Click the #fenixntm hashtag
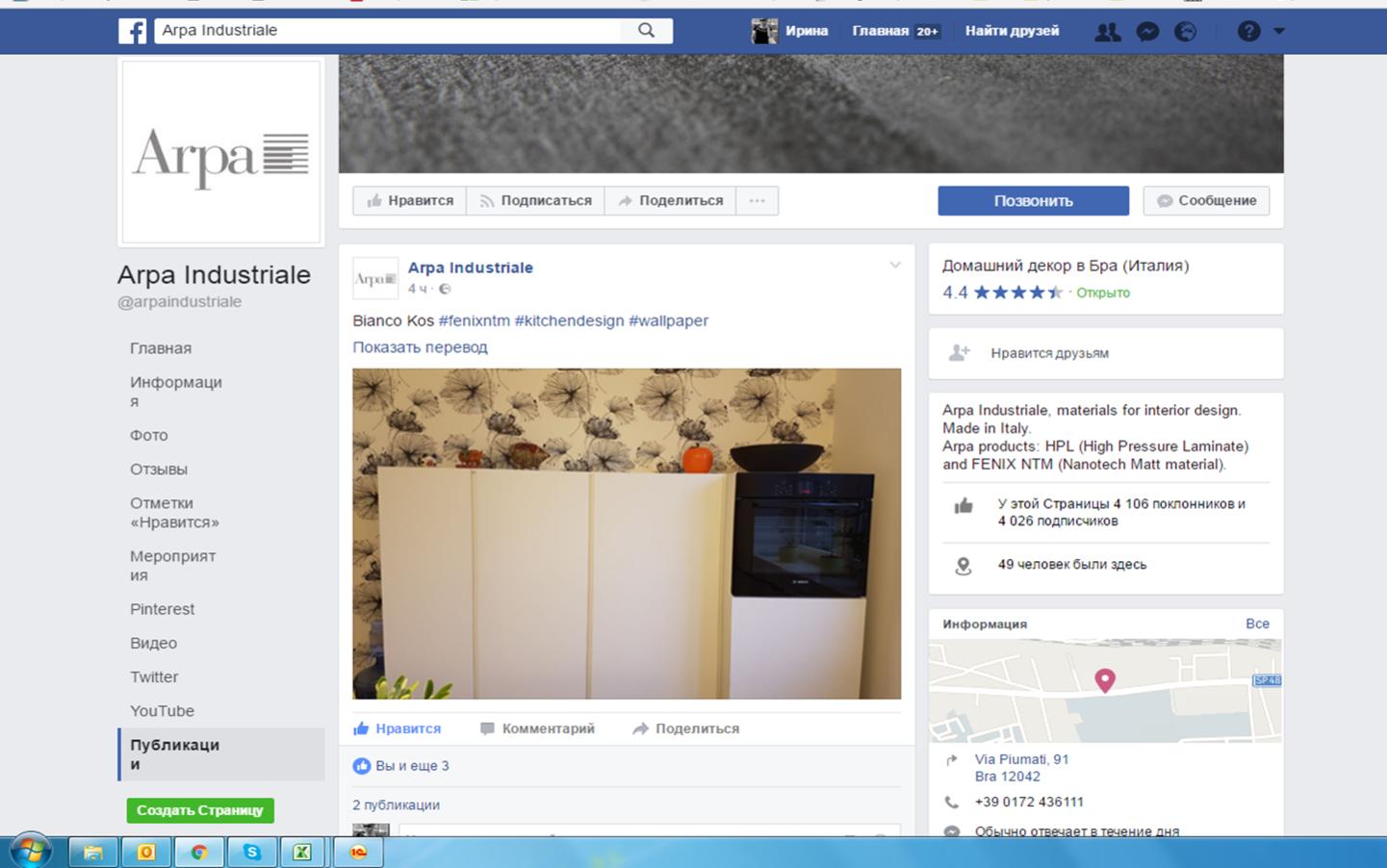1387x868 pixels. click(x=475, y=320)
